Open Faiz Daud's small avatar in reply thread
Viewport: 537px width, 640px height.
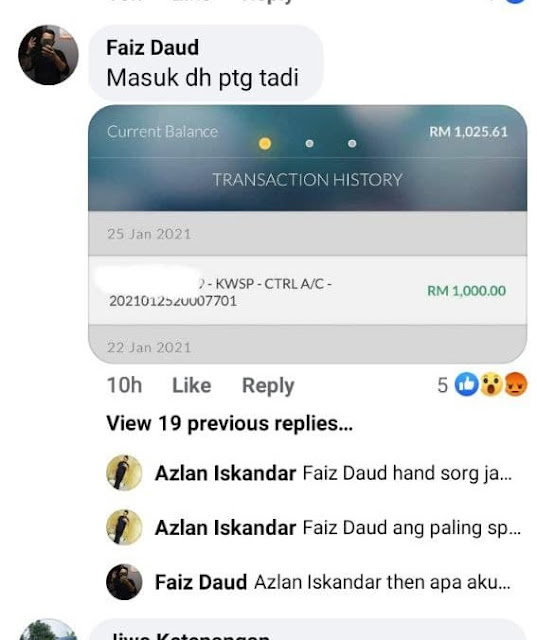click(x=124, y=582)
